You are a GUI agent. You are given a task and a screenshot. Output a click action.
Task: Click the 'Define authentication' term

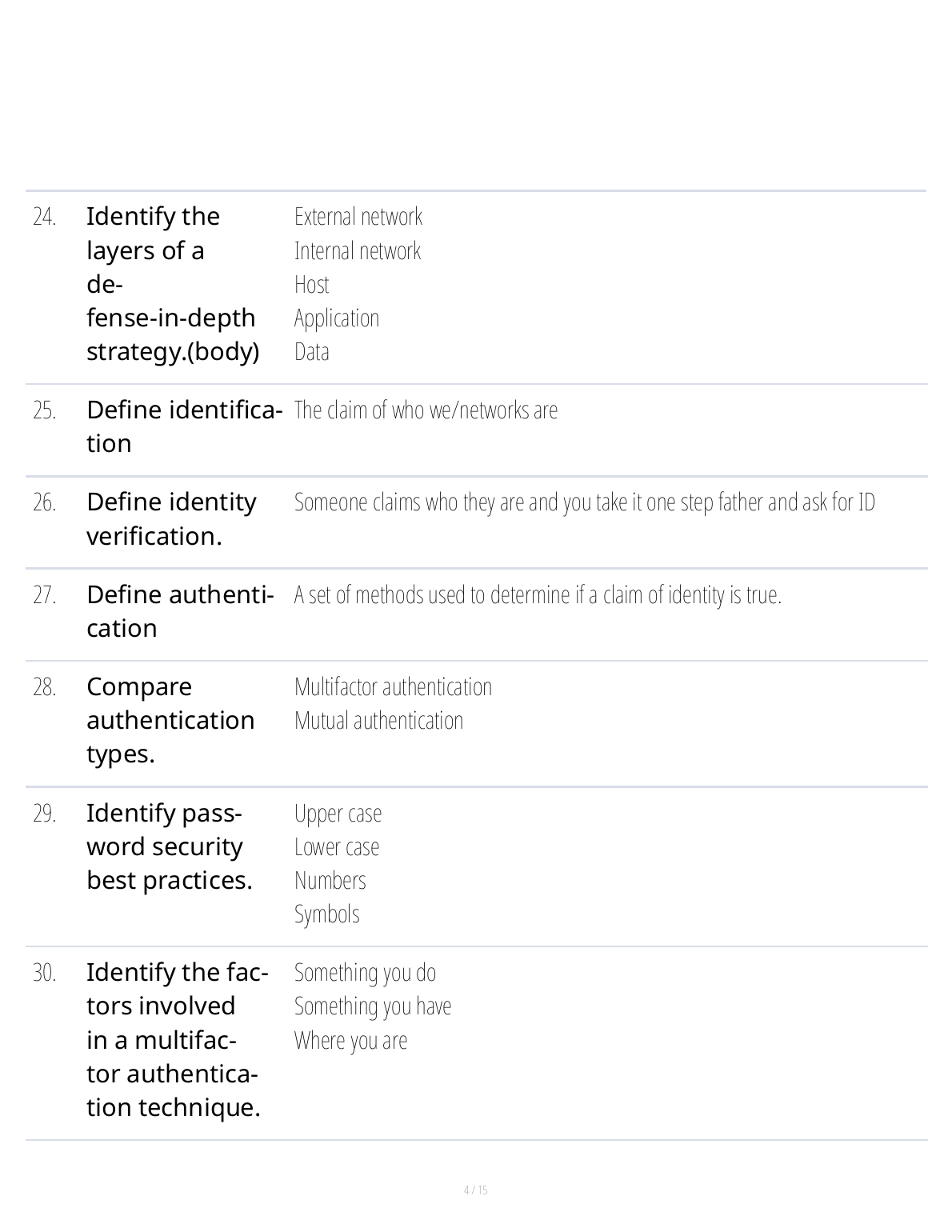click(180, 611)
